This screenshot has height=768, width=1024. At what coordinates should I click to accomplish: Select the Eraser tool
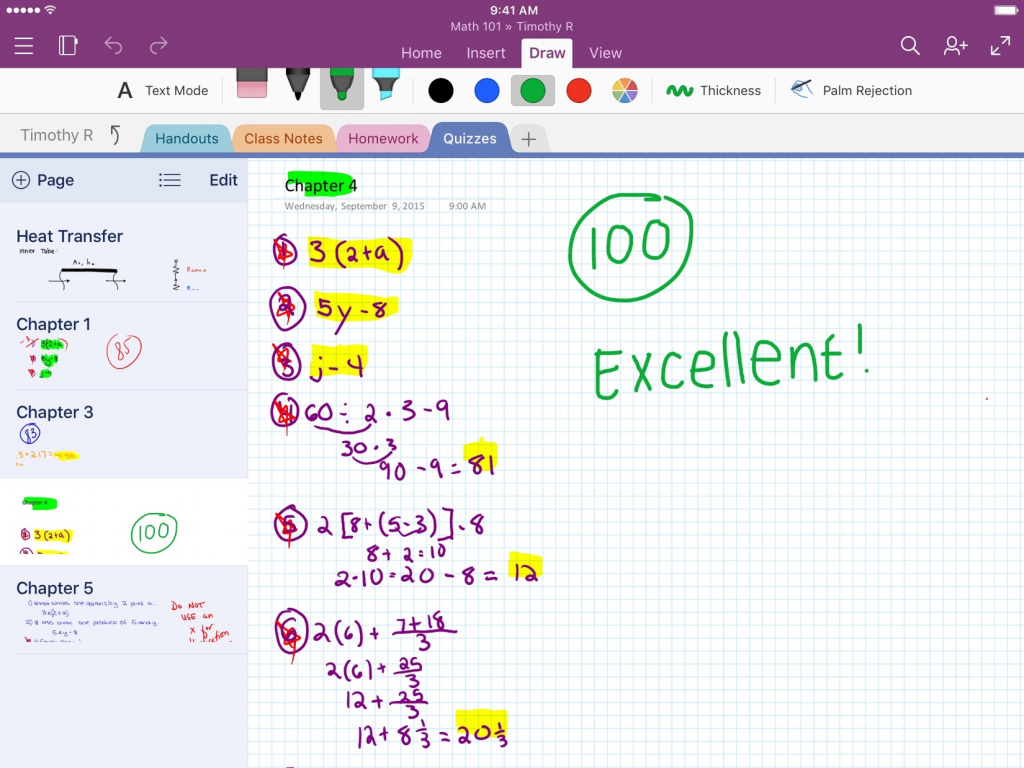(252, 88)
